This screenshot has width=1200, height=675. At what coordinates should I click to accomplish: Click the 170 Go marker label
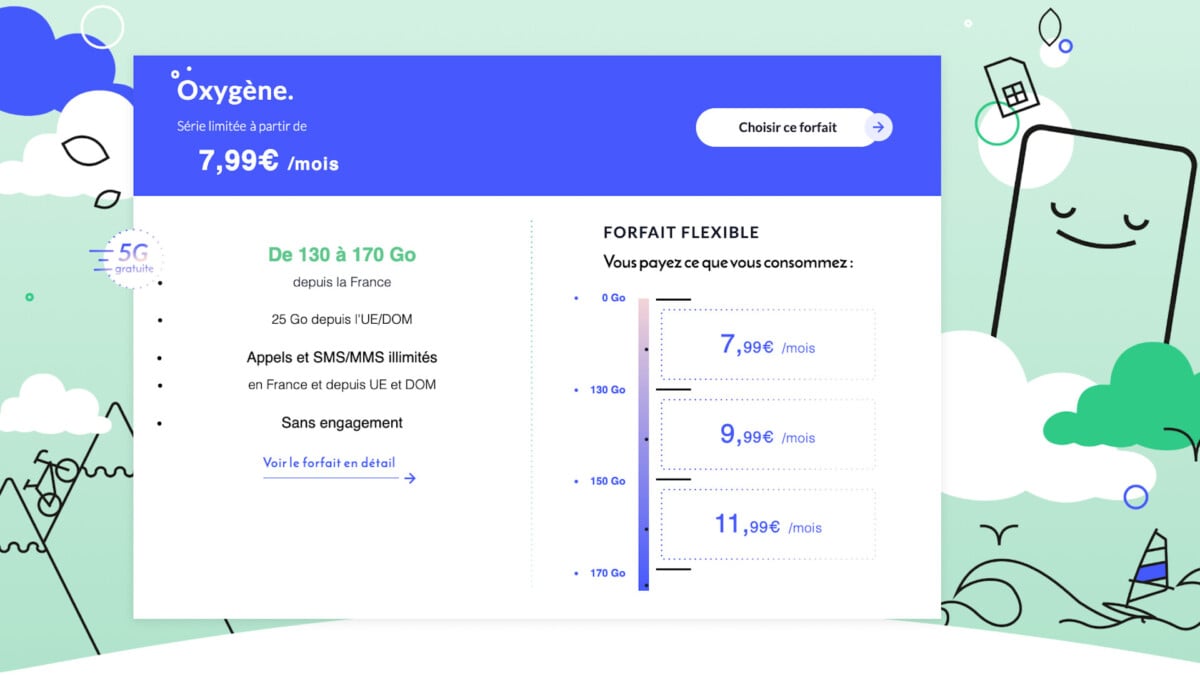point(607,573)
